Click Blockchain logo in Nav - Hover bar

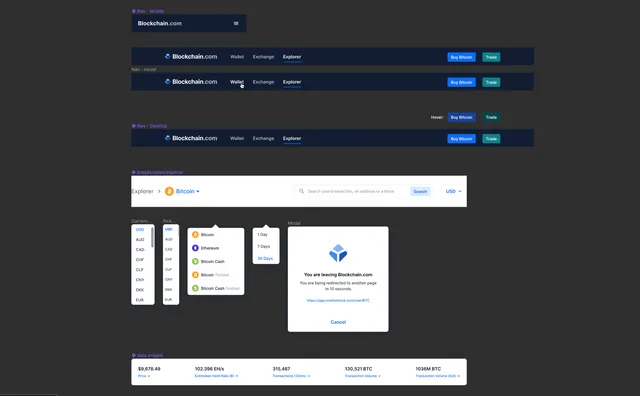pos(167,82)
